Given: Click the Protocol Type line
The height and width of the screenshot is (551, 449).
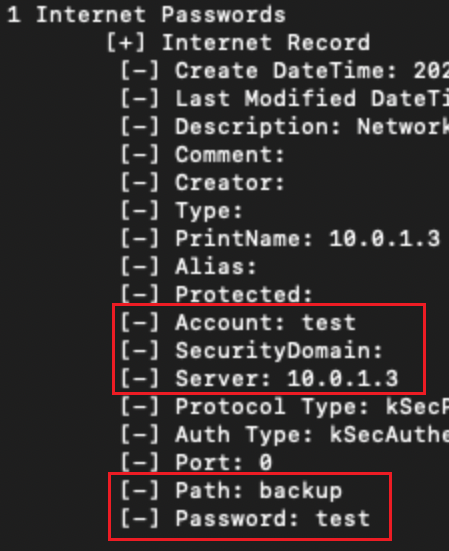Looking at the screenshot, I should point(285,407).
